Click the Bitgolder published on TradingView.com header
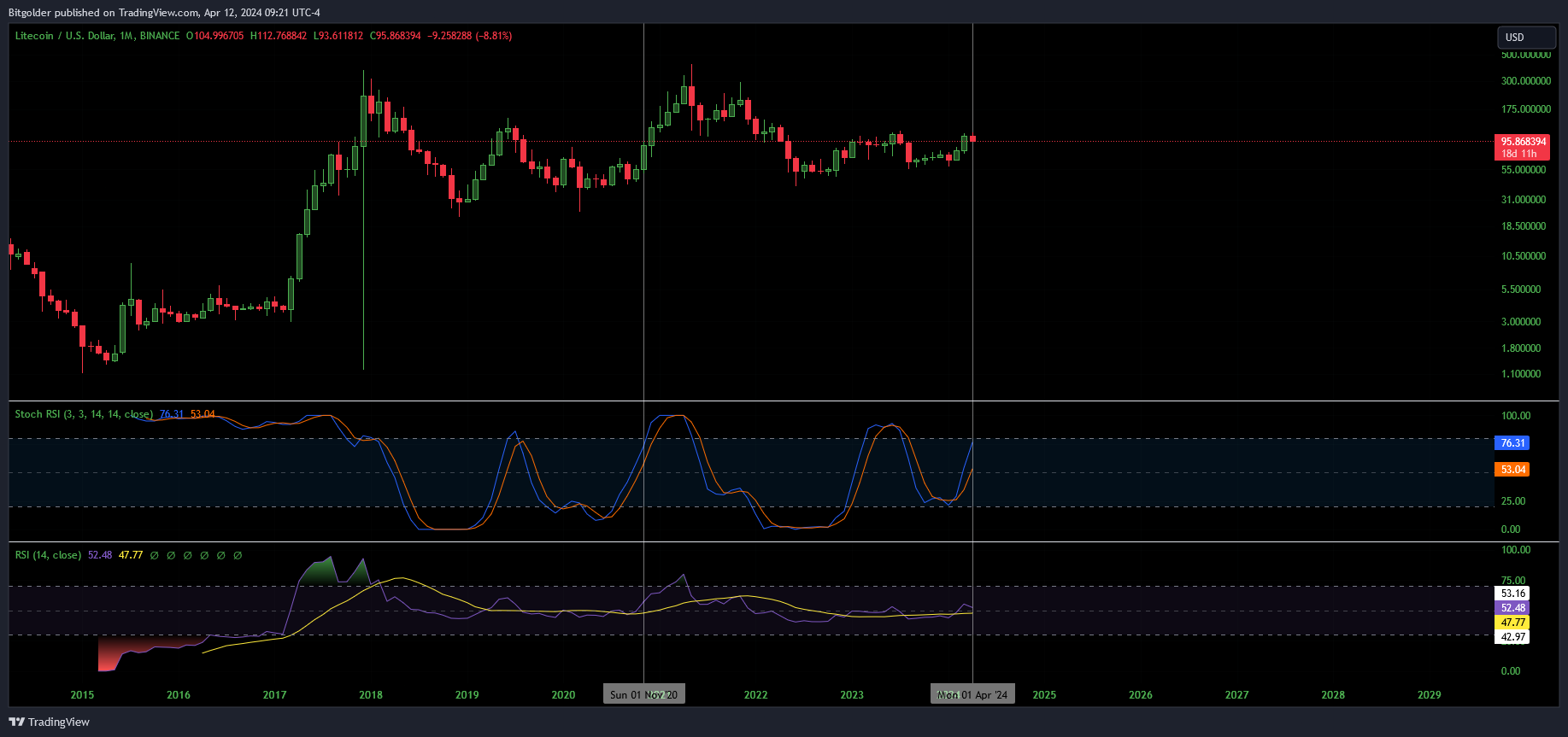 point(164,13)
